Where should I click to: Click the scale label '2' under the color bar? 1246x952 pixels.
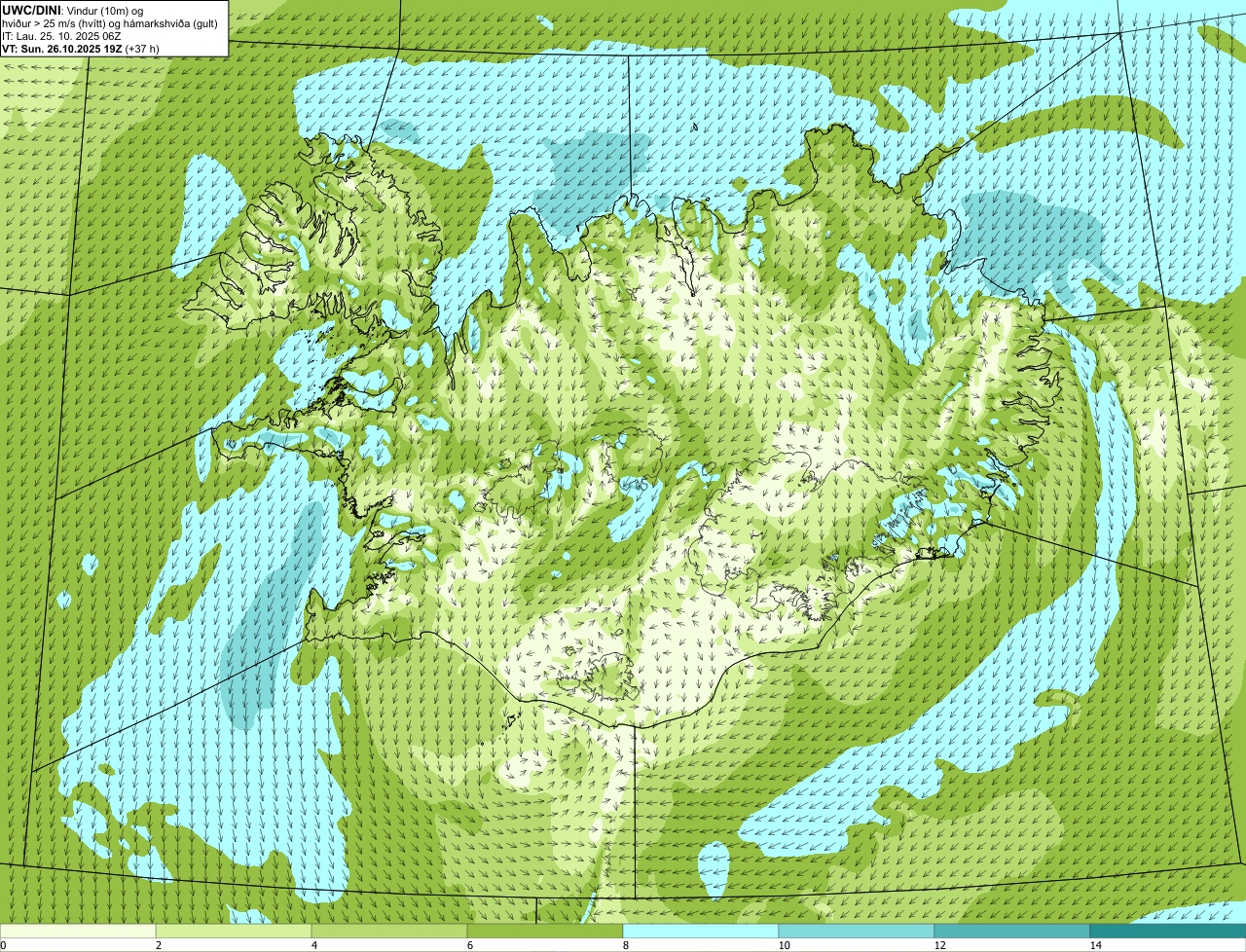tap(158, 945)
